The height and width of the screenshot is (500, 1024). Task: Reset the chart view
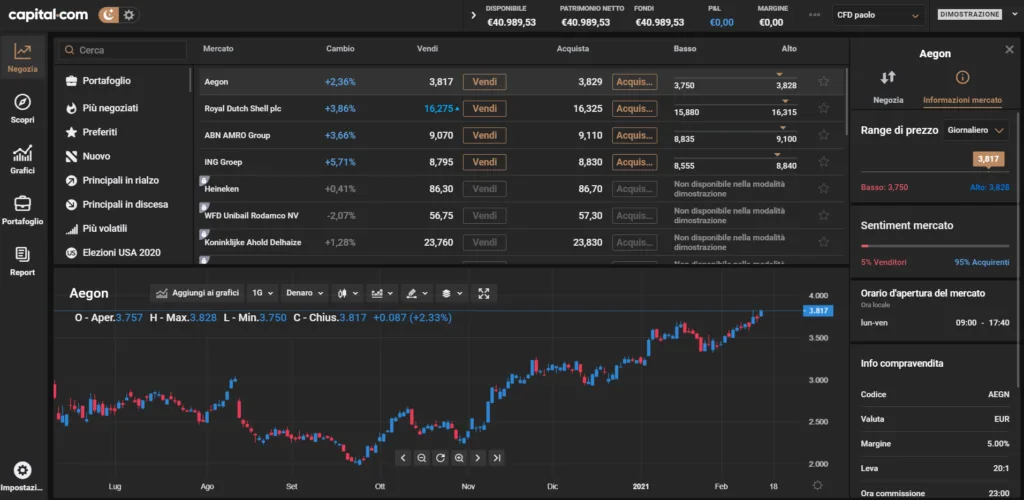click(x=441, y=458)
